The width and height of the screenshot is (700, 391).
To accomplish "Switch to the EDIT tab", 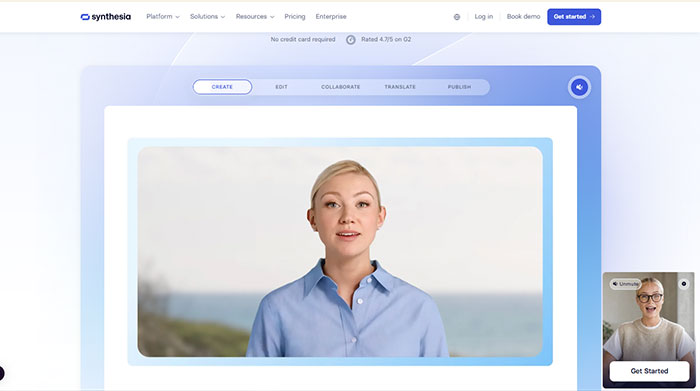I will pos(281,87).
